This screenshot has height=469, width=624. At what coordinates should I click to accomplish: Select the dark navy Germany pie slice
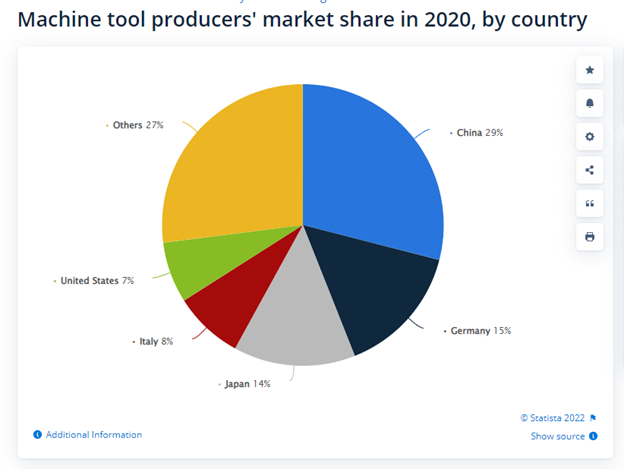pos(377,292)
